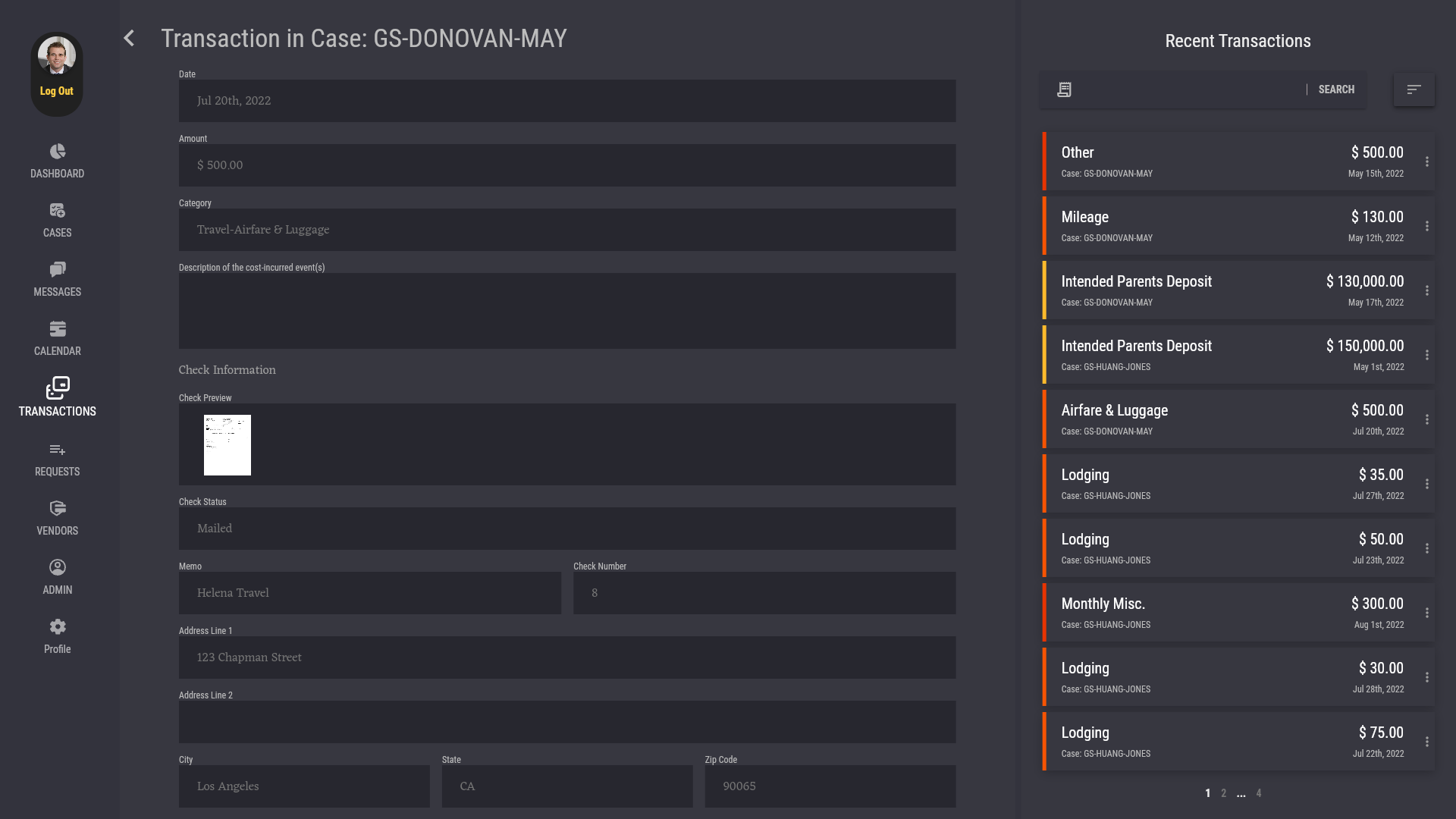Open the Calendar icon in the sidebar
Image resolution: width=1456 pixels, height=819 pixels.
tap(58, 329)
